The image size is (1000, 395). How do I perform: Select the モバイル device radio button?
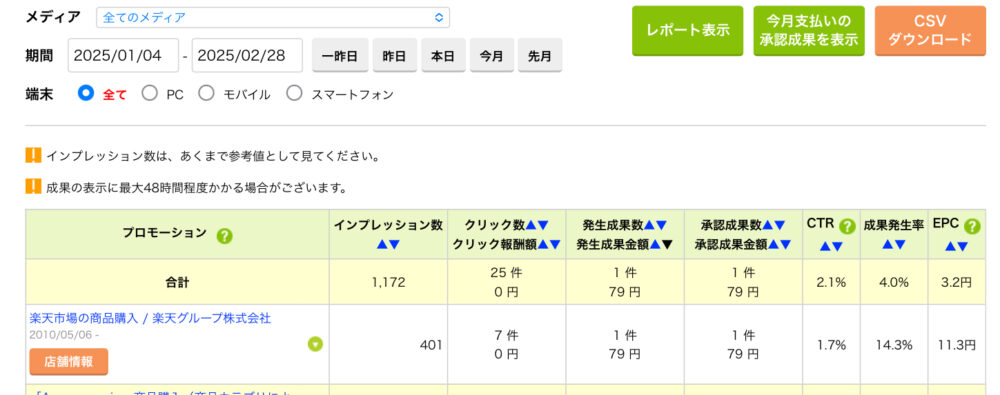206,94
